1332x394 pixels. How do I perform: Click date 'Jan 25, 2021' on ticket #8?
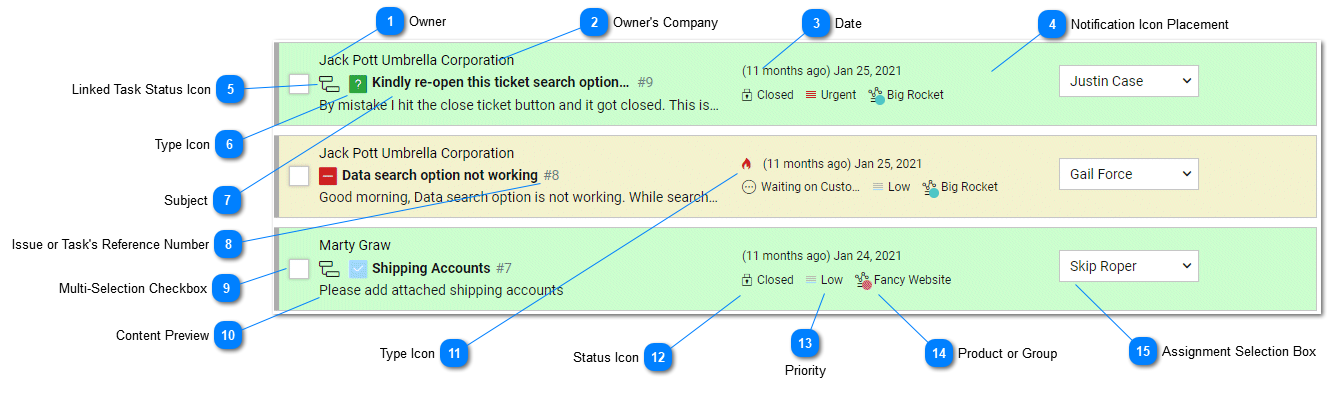(x=889, y=164)
